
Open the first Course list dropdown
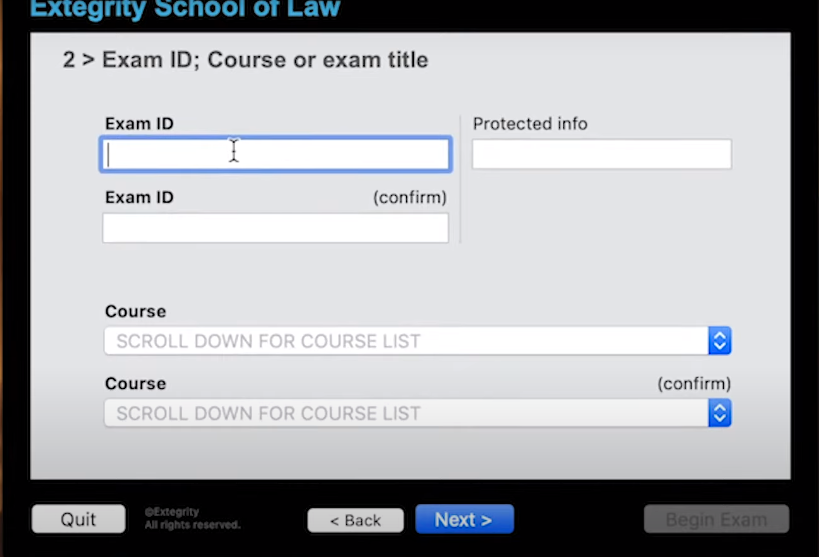(406, 341)
